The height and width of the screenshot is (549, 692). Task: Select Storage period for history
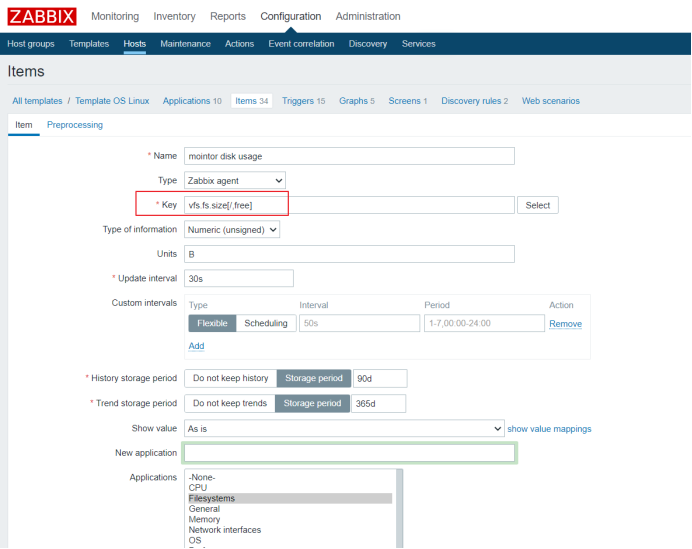point(314,378)
